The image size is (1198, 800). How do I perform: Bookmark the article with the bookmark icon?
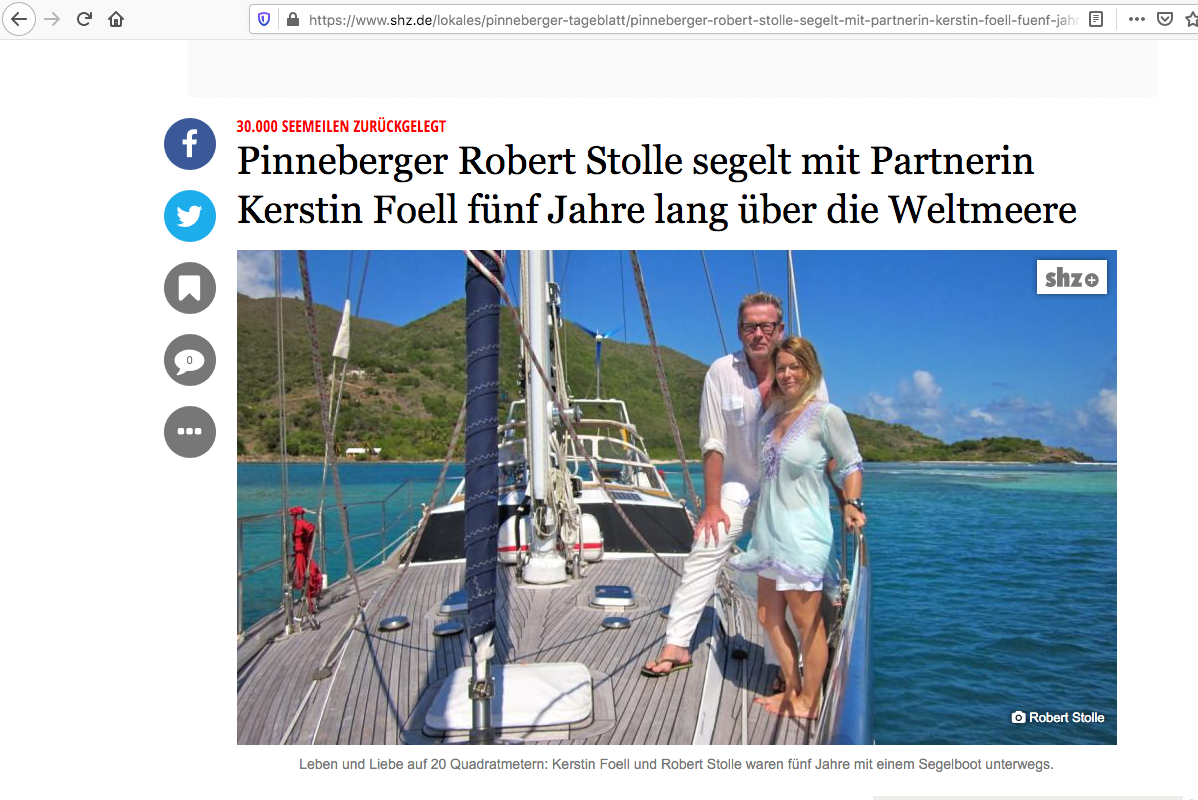(189, 288)
